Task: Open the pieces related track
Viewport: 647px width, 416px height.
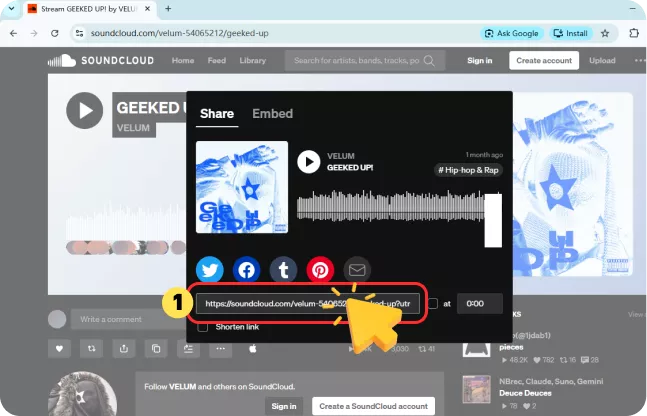Action: [511, 347]
